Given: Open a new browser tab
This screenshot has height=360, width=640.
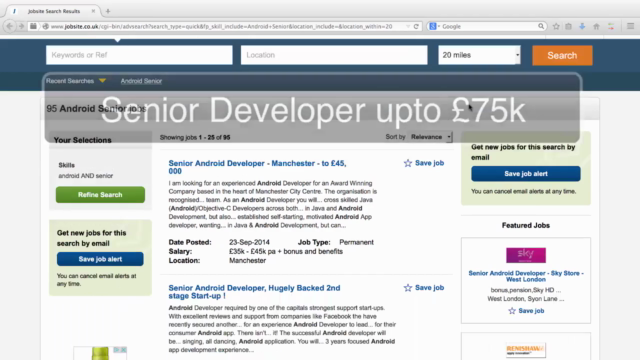Looking at the screenshot, I should 108,11.
